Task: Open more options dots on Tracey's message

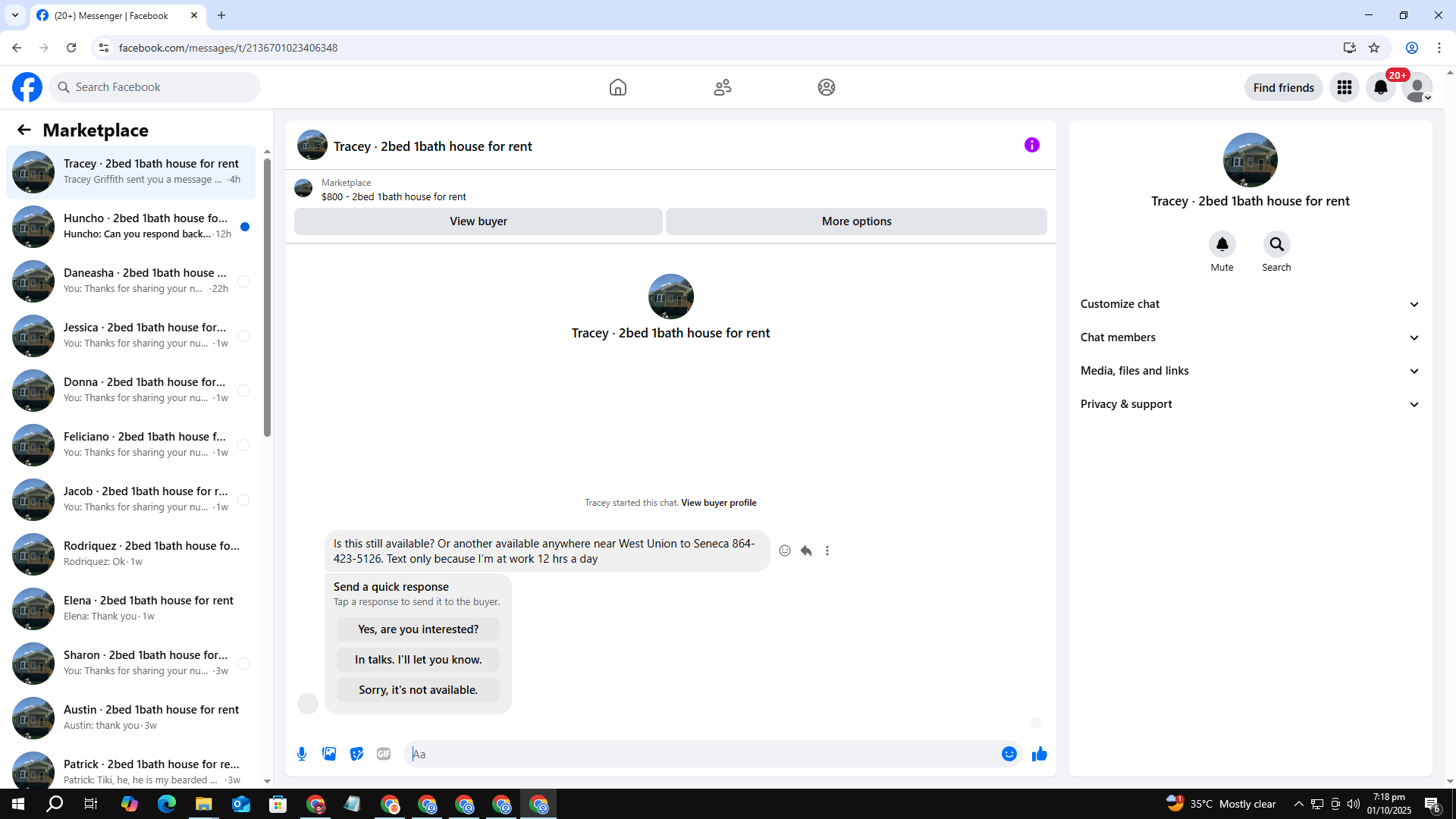Action: coord(827,551)
